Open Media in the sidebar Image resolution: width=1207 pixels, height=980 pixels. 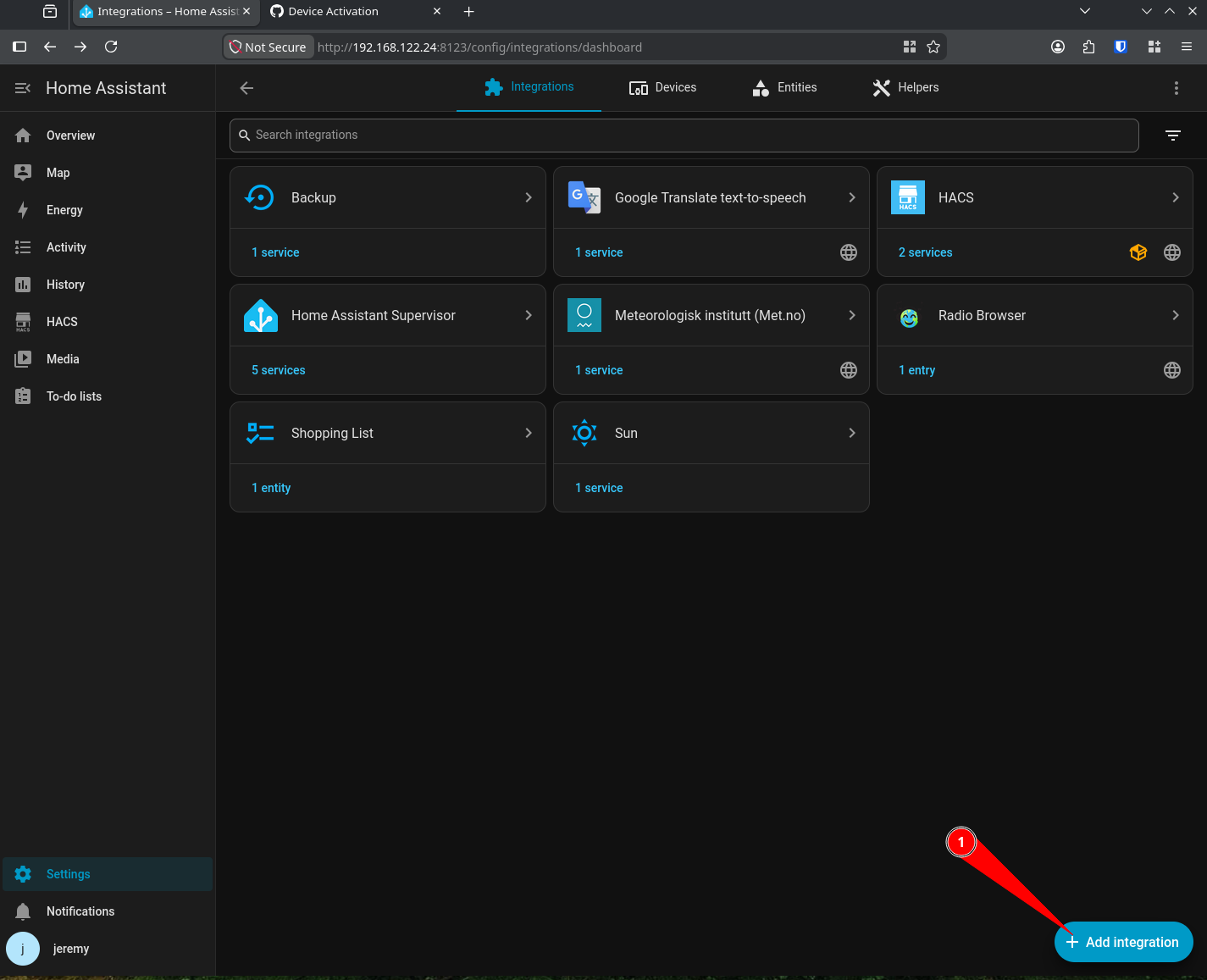click(x=108, y=359)
